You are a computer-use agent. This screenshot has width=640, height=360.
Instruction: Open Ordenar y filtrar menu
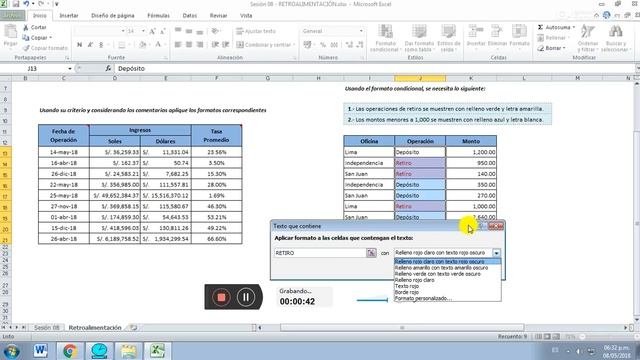tap(588, 38)
